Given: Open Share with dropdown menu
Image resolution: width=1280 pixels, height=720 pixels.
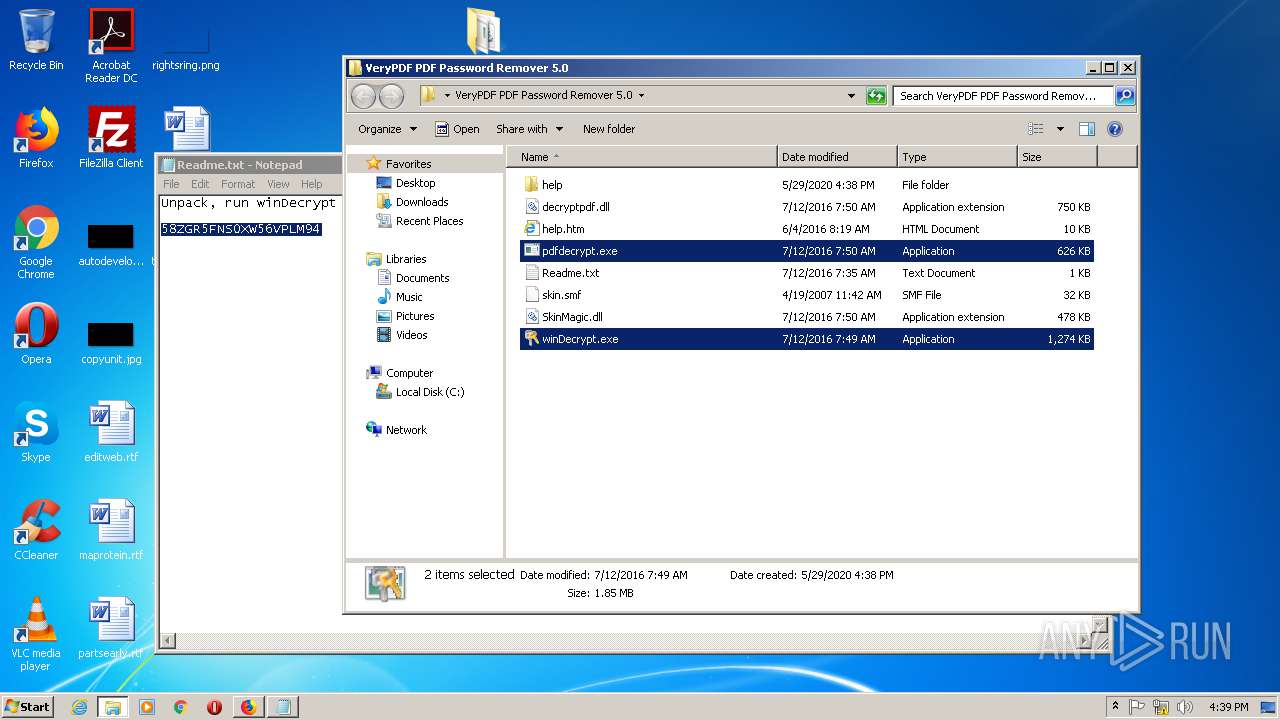Looking at the screenshot, I should coord(530,129).
